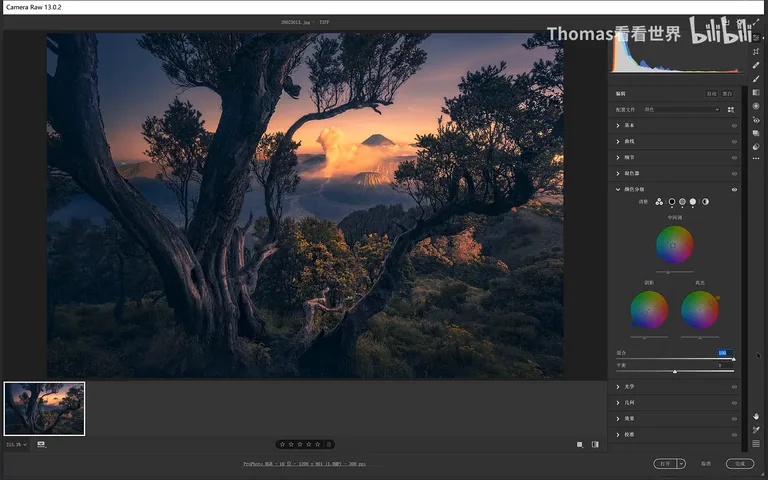Toggle visibility of Basic (基本) panel
768x480 pixels.
coord(734,125)
